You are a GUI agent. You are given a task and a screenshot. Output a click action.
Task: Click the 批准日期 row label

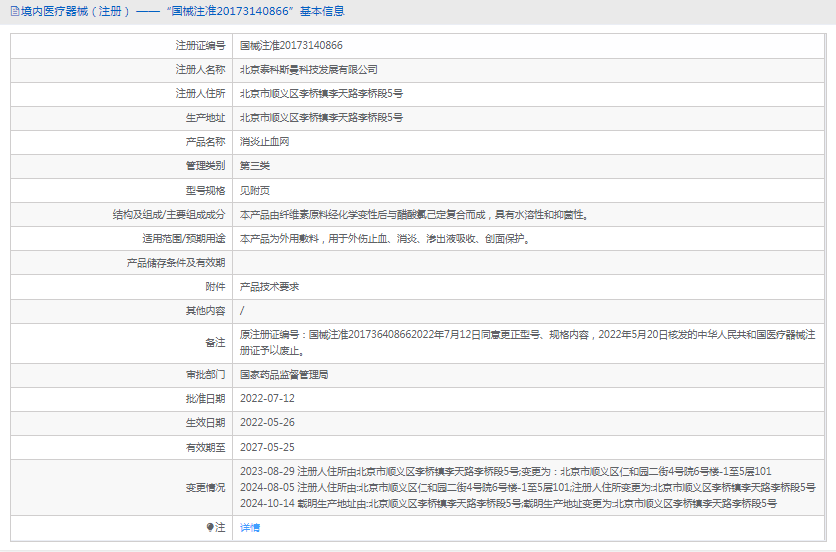205,398
